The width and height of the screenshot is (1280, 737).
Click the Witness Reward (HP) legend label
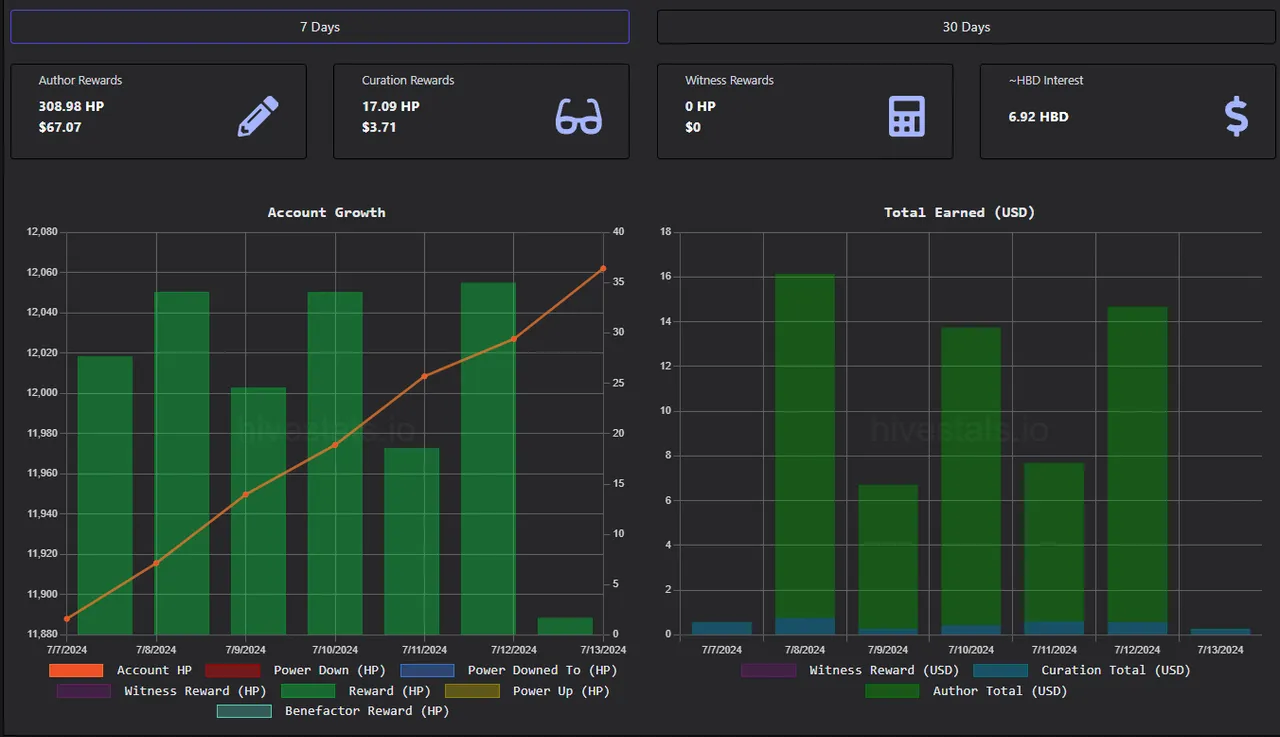[x=196, y=691]
